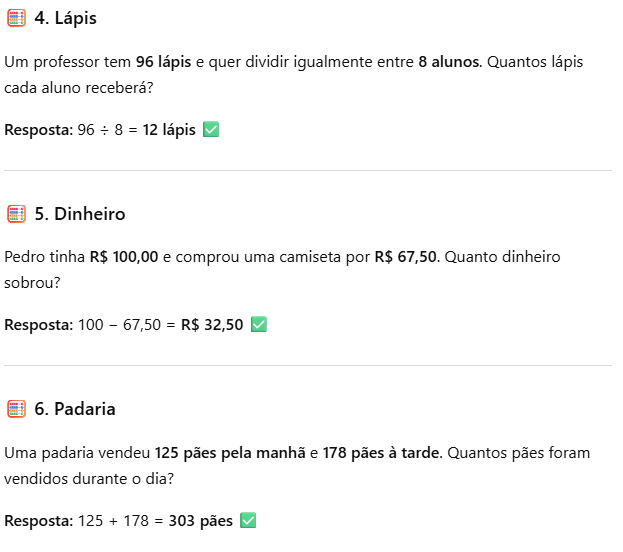Click the bold text 8 alunos
The image size is (623, 552).
point(449,62)
